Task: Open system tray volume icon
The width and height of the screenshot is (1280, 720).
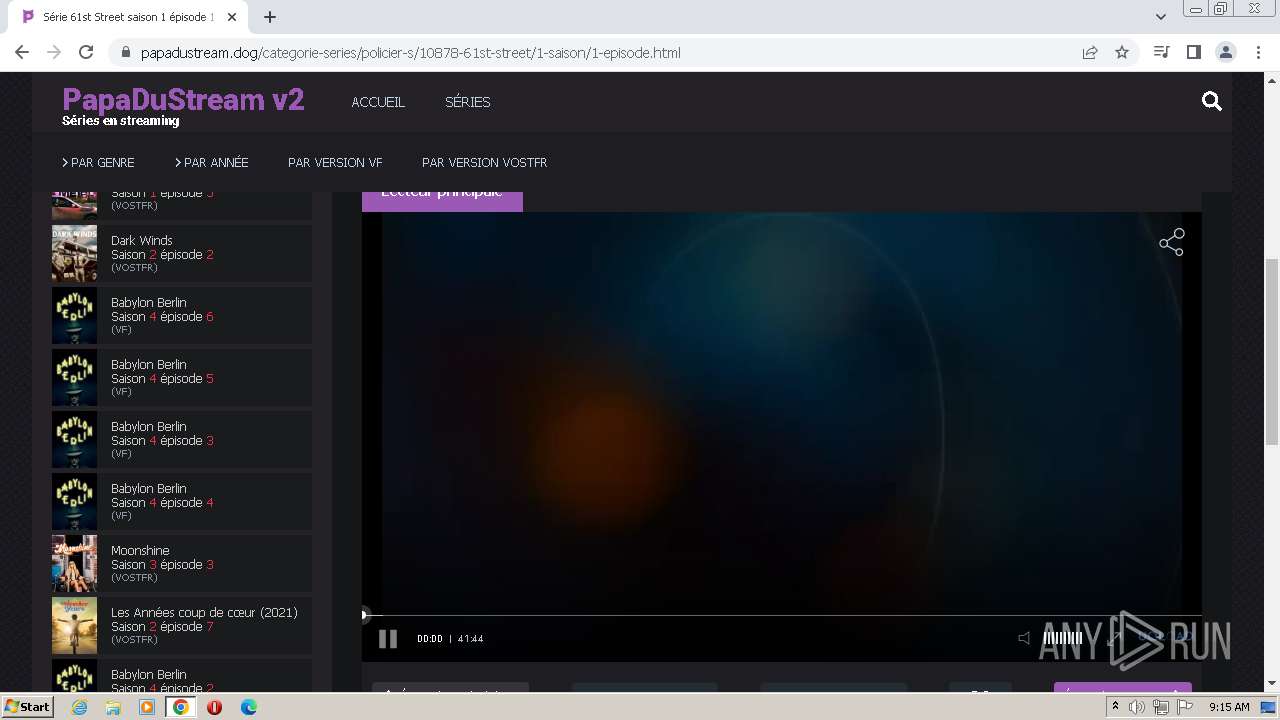Action: tap(1138, 707)
